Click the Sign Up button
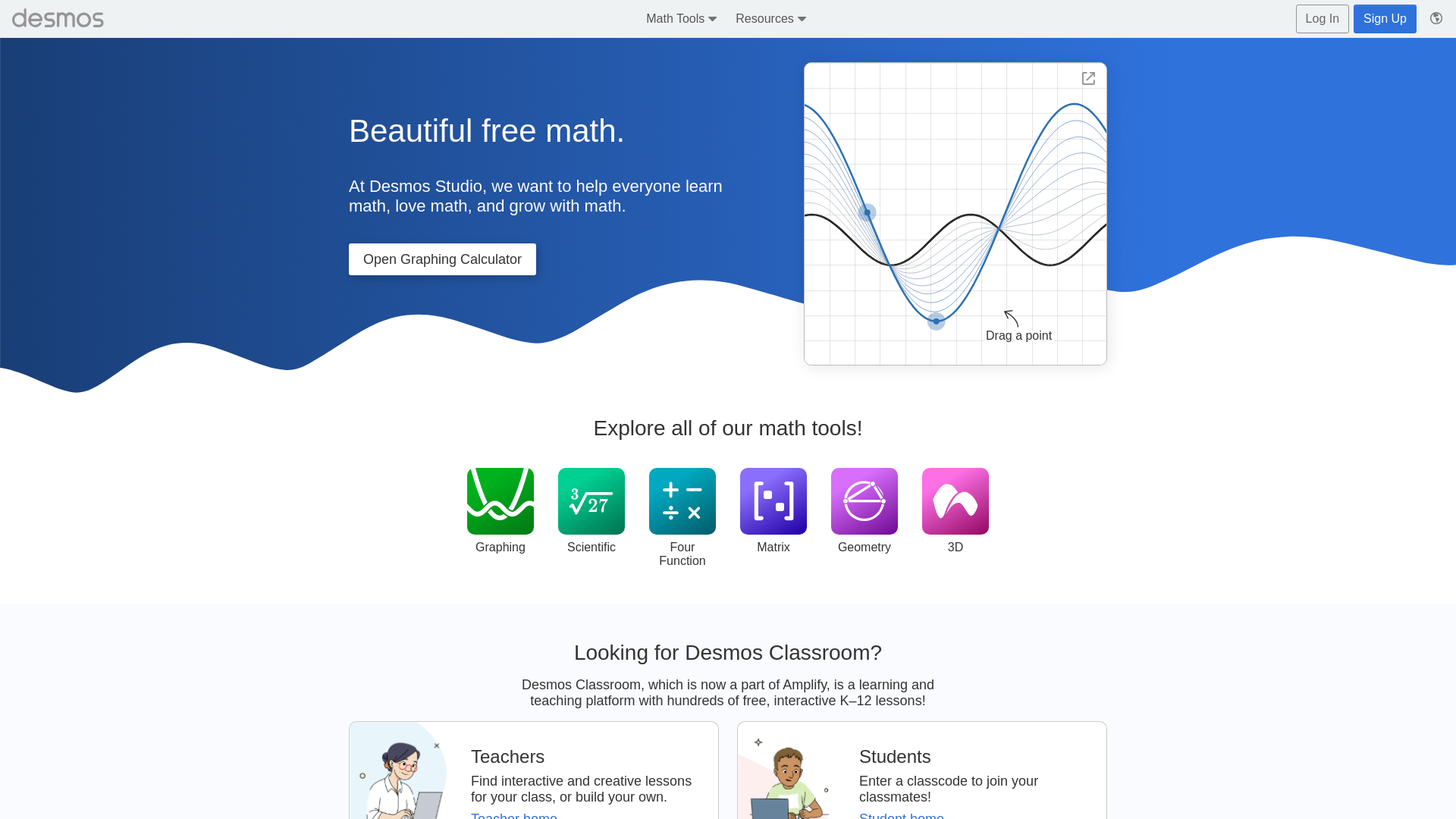Screen dimensions: 1456x819 (1385, 18)
